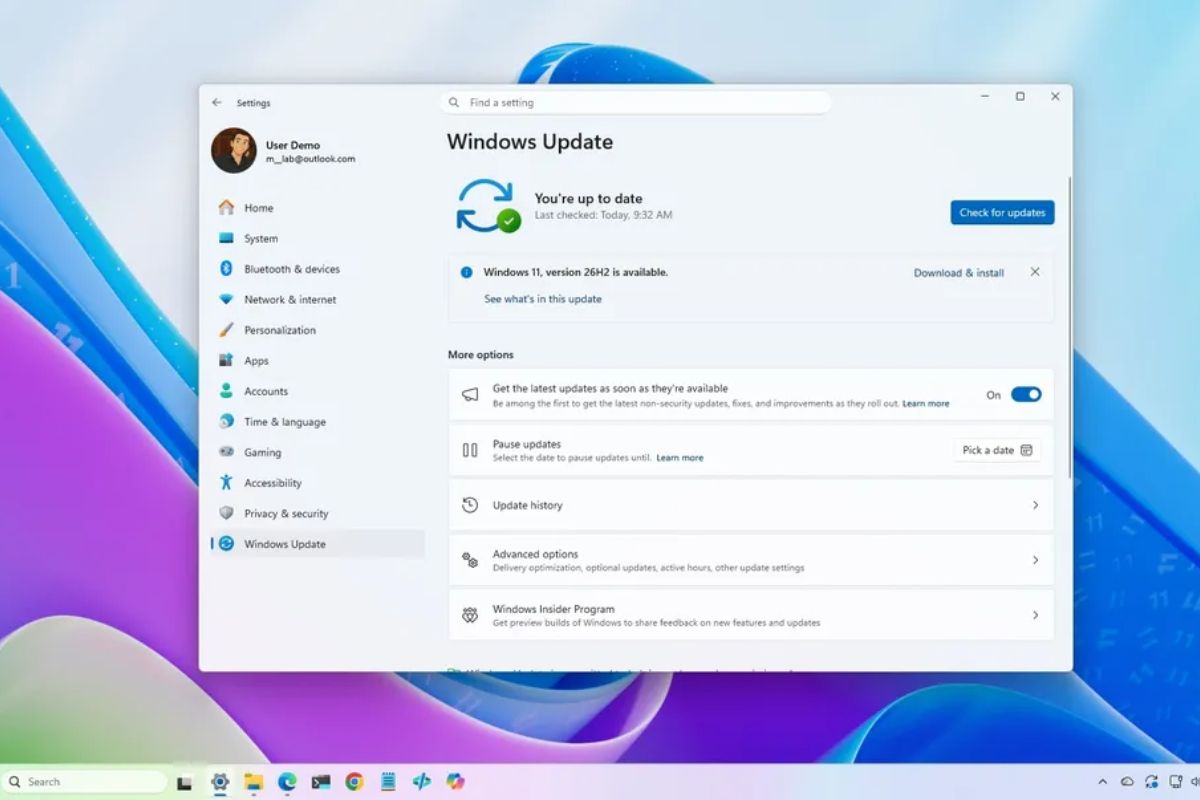1200x800 pixels.
Task: Click Learn more under latest updates
Action: pos(926,403)
